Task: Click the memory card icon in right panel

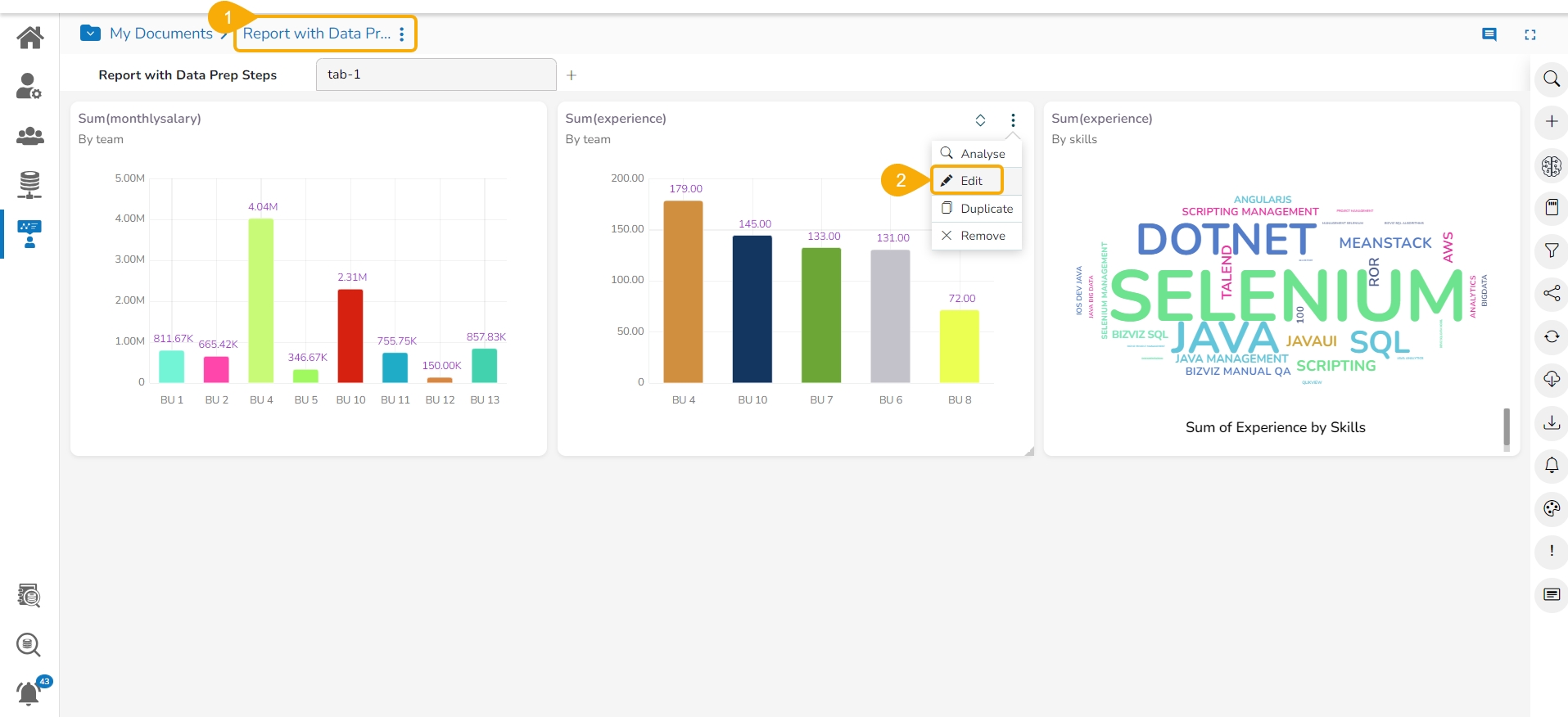Action: coord(1552,208)
